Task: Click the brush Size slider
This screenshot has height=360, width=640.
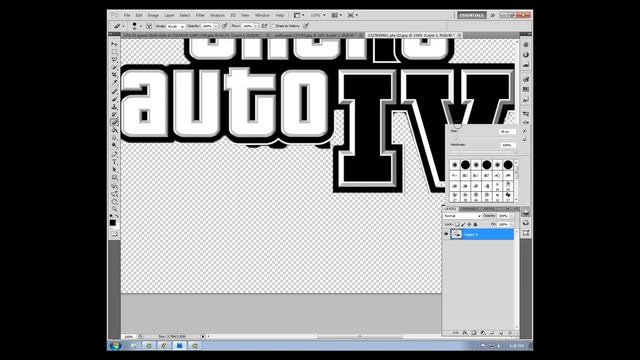Action: 484,138
